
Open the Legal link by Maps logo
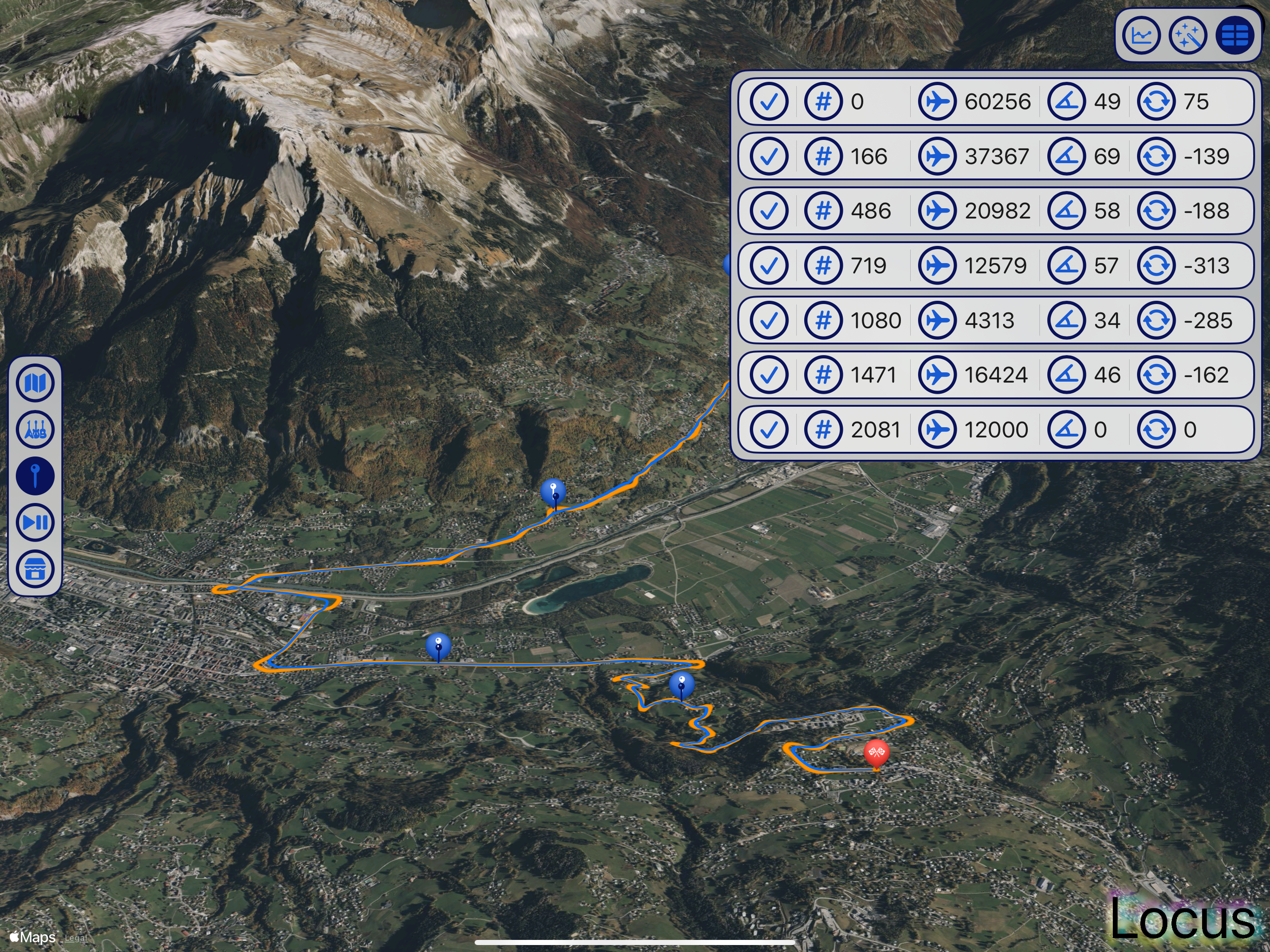(75, 938)
